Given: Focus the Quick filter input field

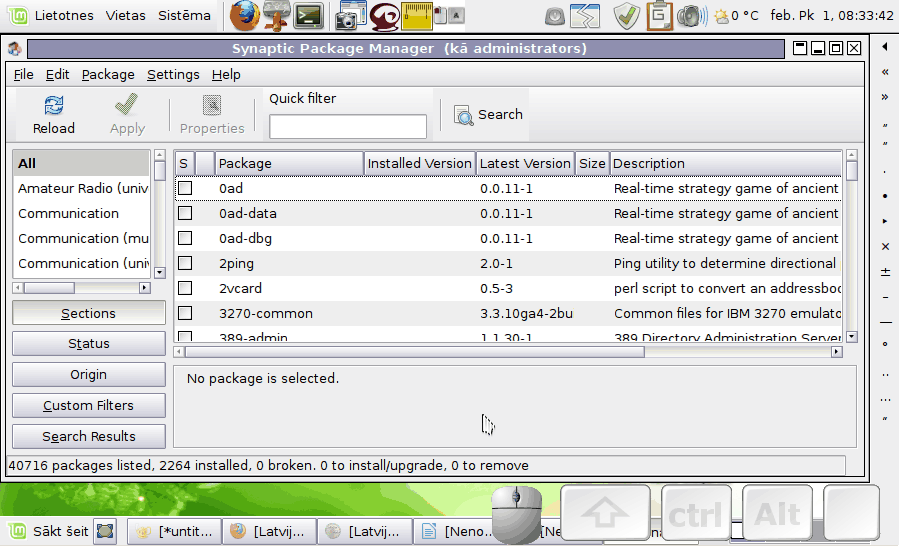Looking at the screenshot, I should 348,126.
